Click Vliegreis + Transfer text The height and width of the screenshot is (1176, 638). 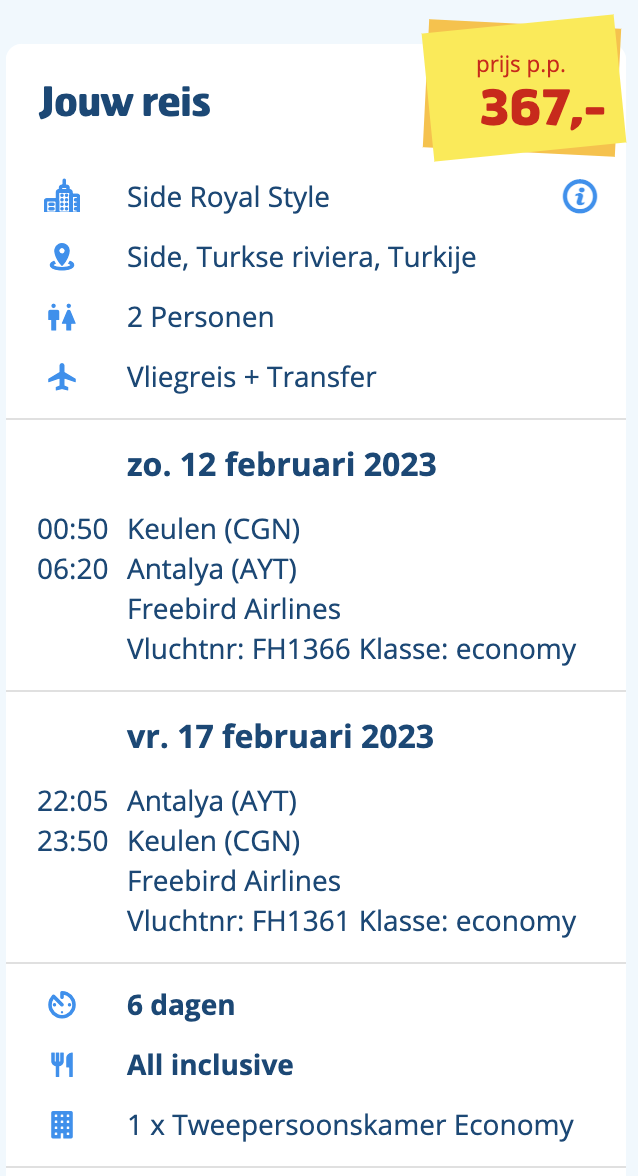(251, 377)
